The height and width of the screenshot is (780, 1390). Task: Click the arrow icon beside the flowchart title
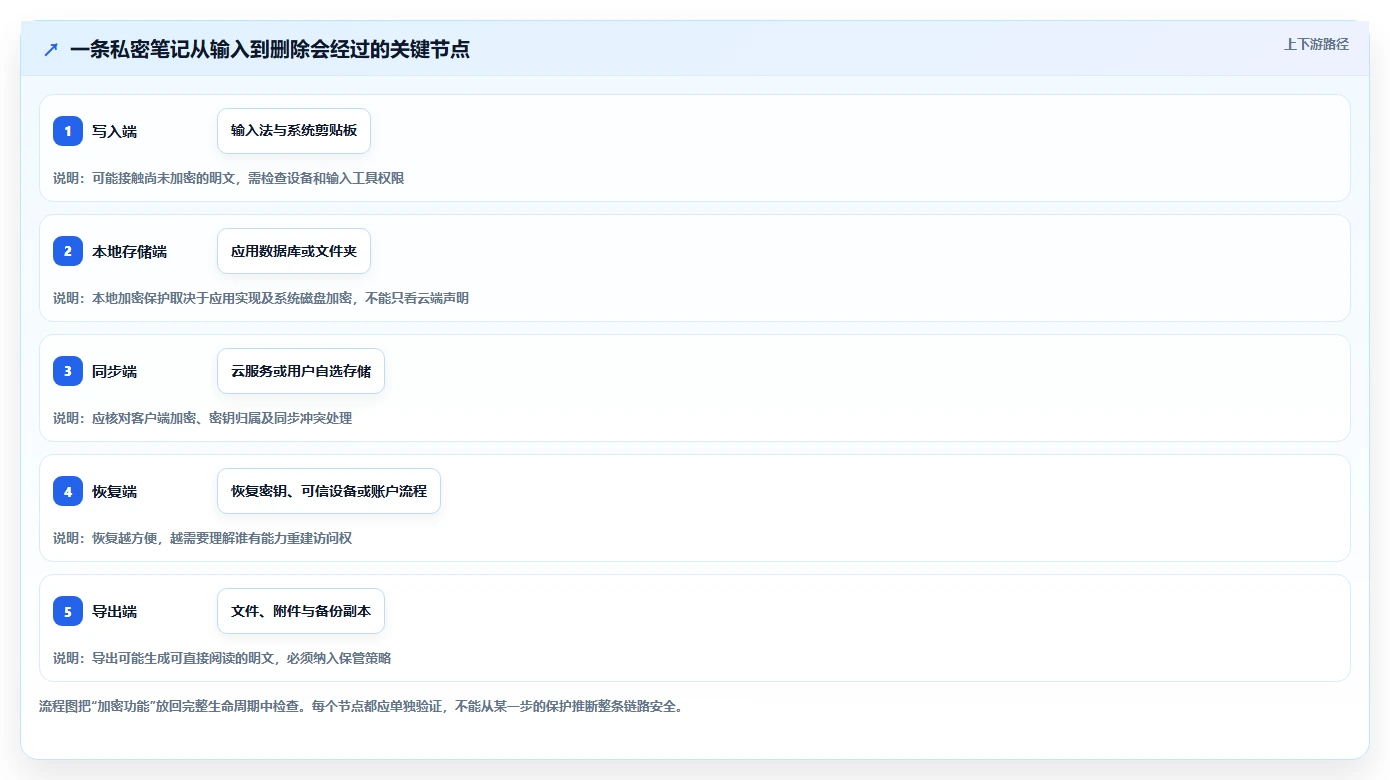coord(51,49)
